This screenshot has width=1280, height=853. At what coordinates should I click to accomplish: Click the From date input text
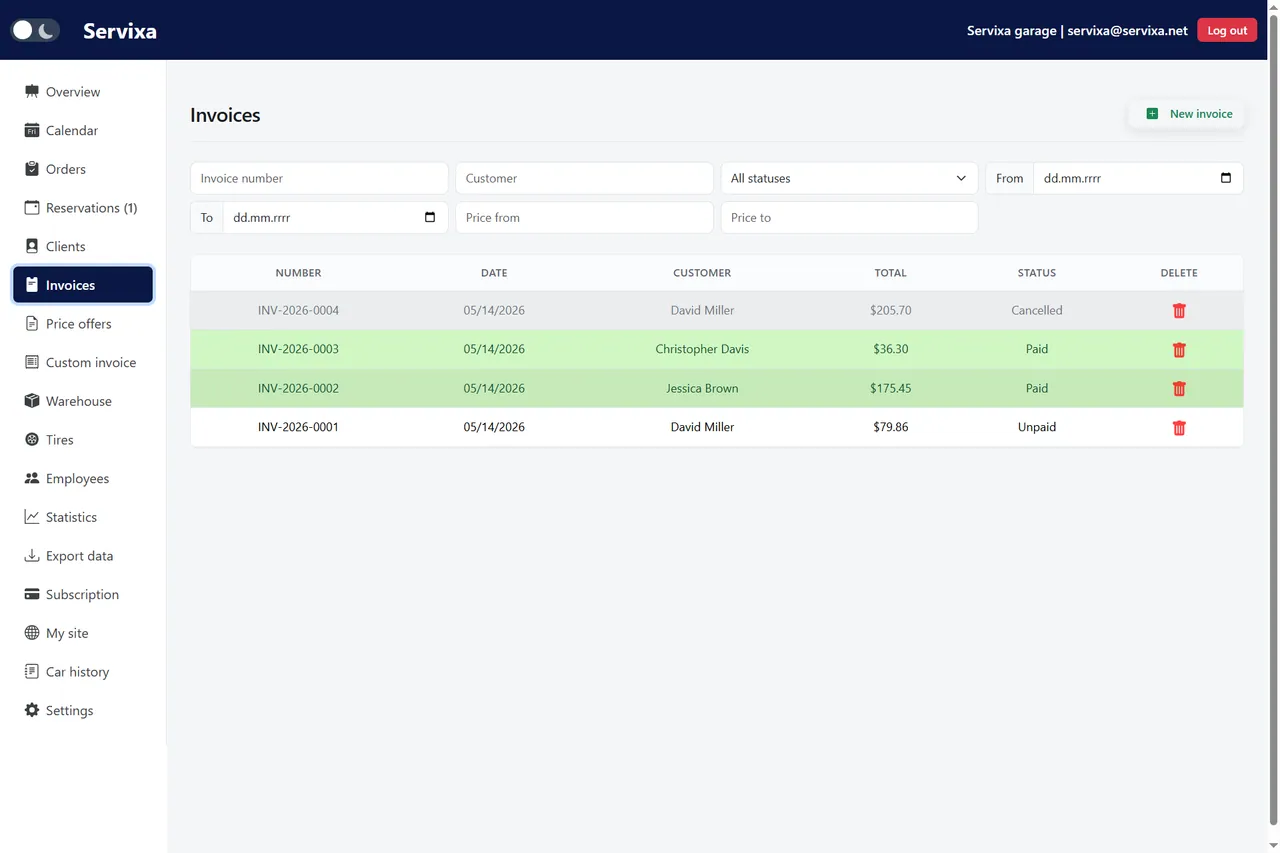[x=1072, y=178]
